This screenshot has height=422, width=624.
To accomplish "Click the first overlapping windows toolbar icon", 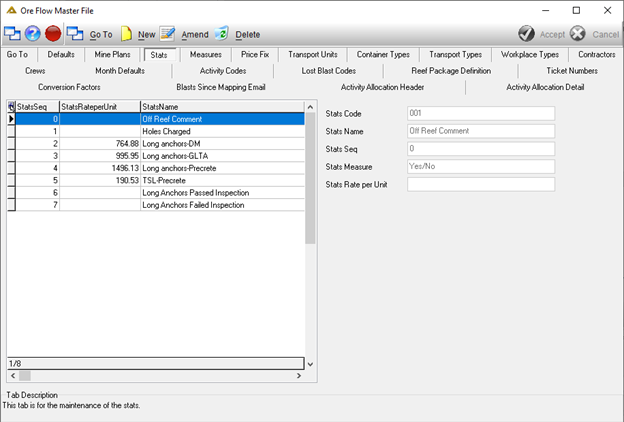I will [x=12, y=34].
